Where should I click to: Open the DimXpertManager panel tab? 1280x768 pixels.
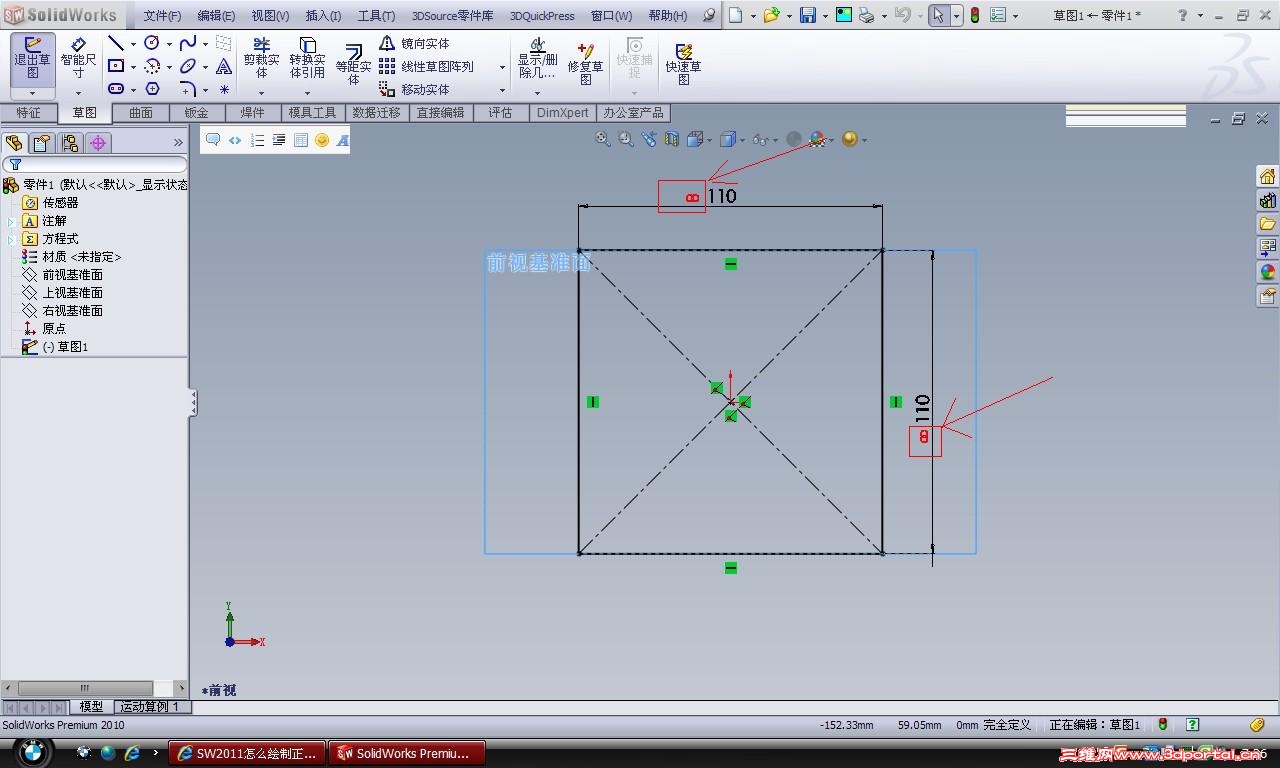point(98,142)
